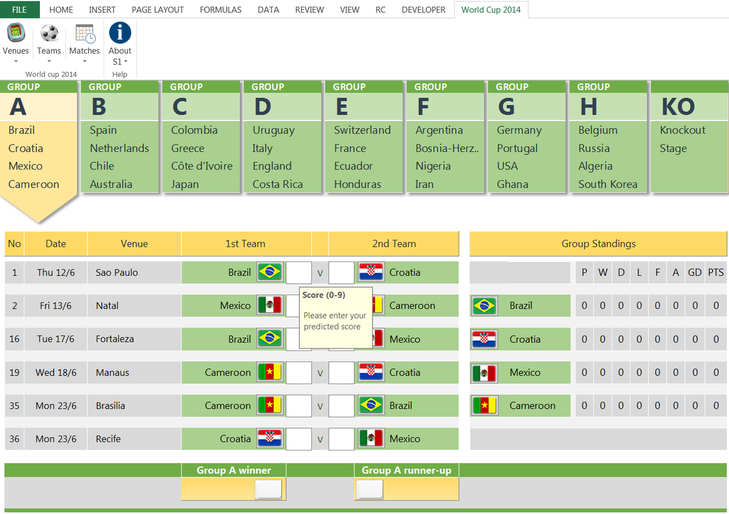Screen dimensions: 729x514
Task: Select the Group F card
Action: click(x=445, y=137)
